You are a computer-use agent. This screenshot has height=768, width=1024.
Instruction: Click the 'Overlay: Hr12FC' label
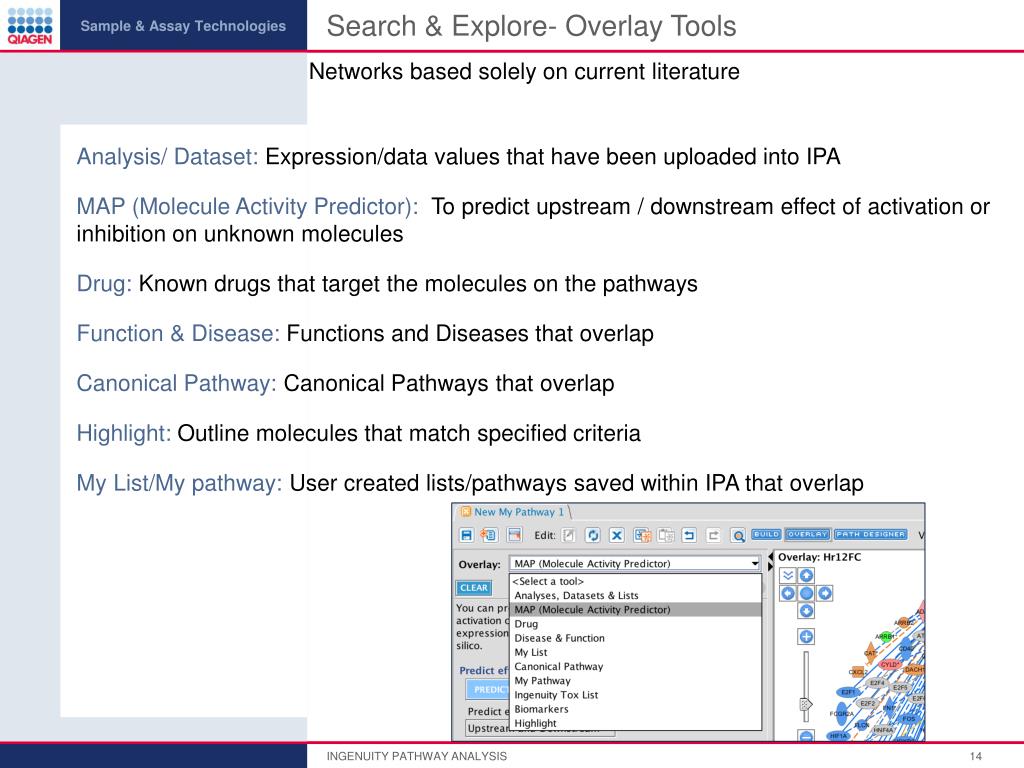point(819,557)
